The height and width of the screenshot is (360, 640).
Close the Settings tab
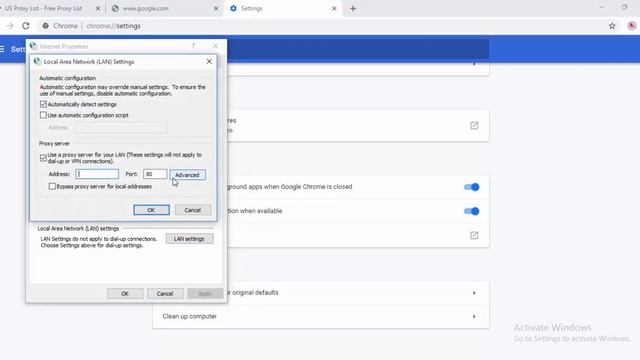click(334, 9)
